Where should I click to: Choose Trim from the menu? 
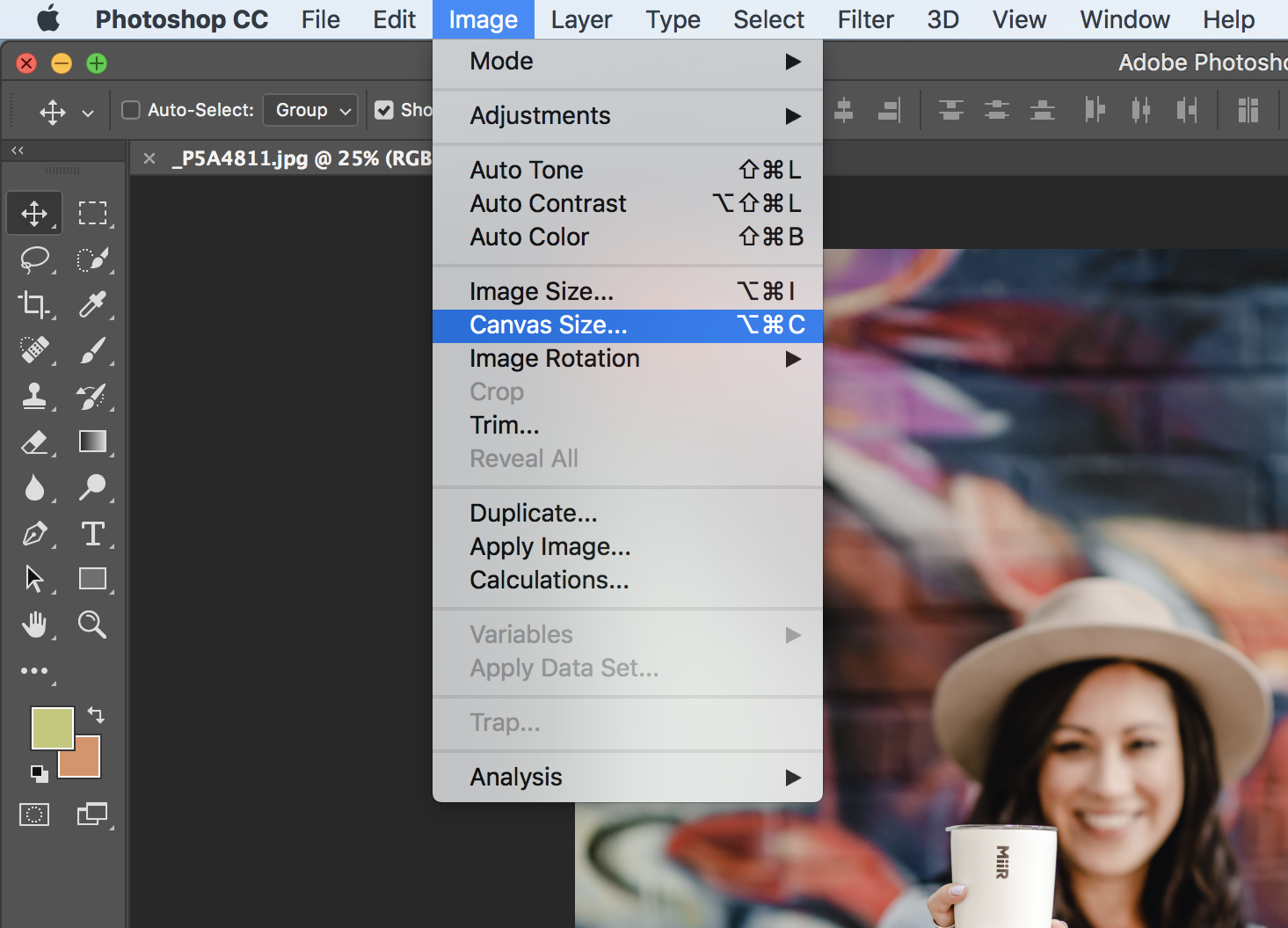[x=628, y=426]
